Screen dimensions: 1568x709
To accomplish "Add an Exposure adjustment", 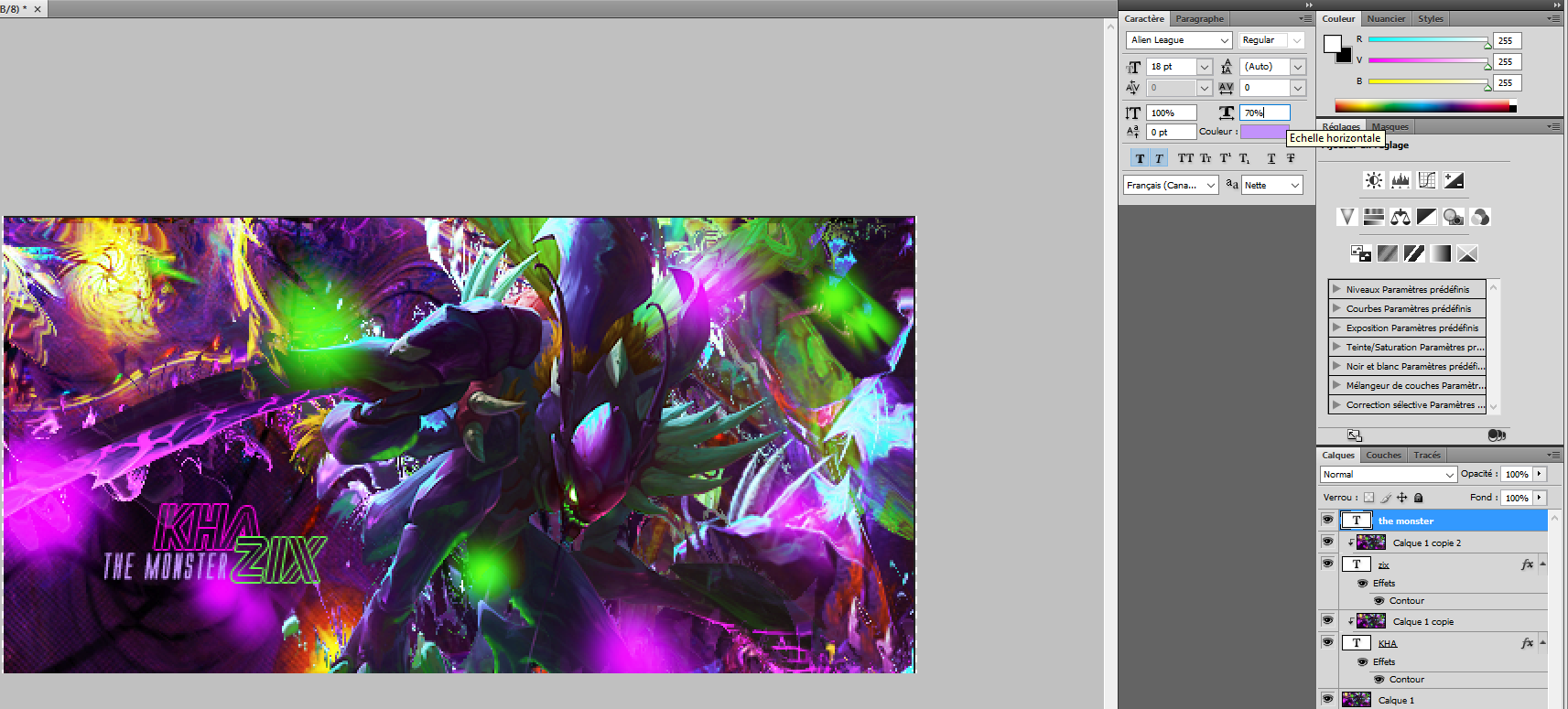I will (1454, 180).
